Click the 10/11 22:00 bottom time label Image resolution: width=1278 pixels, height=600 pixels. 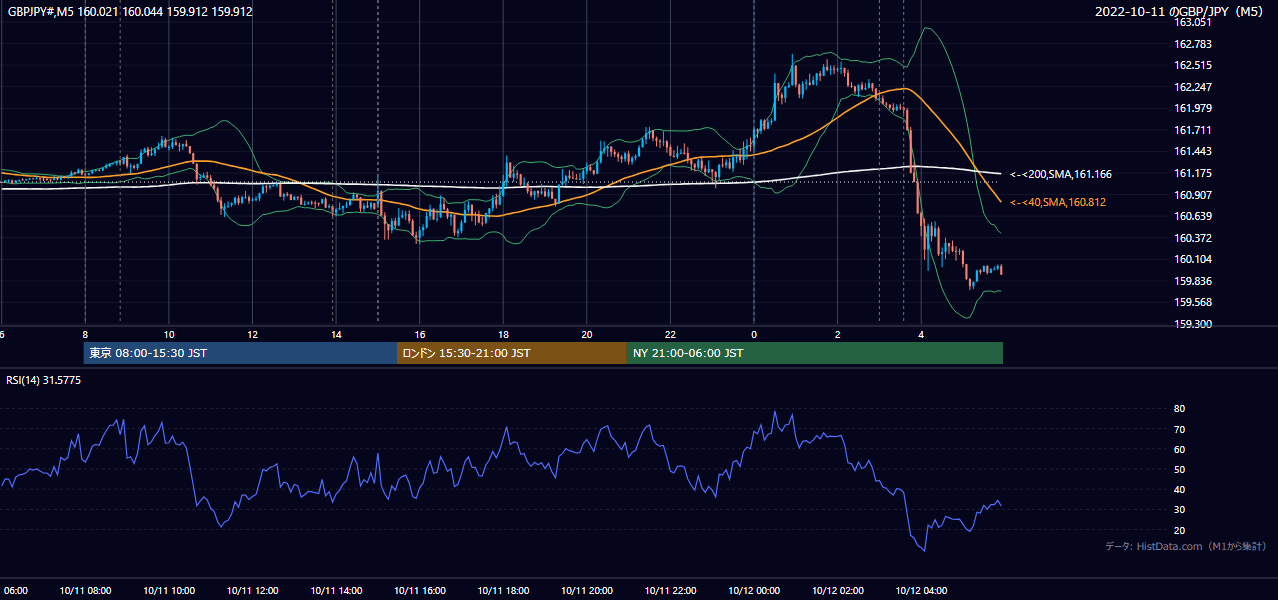pos(670,590)
